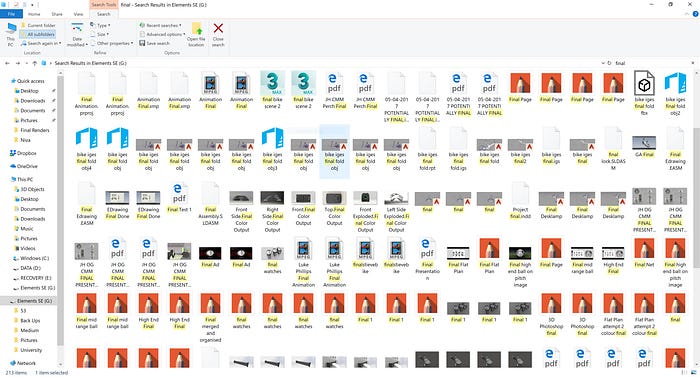The image size is (700, 377).
Task: Click the Open file location icon
Action: click(197, 29)
